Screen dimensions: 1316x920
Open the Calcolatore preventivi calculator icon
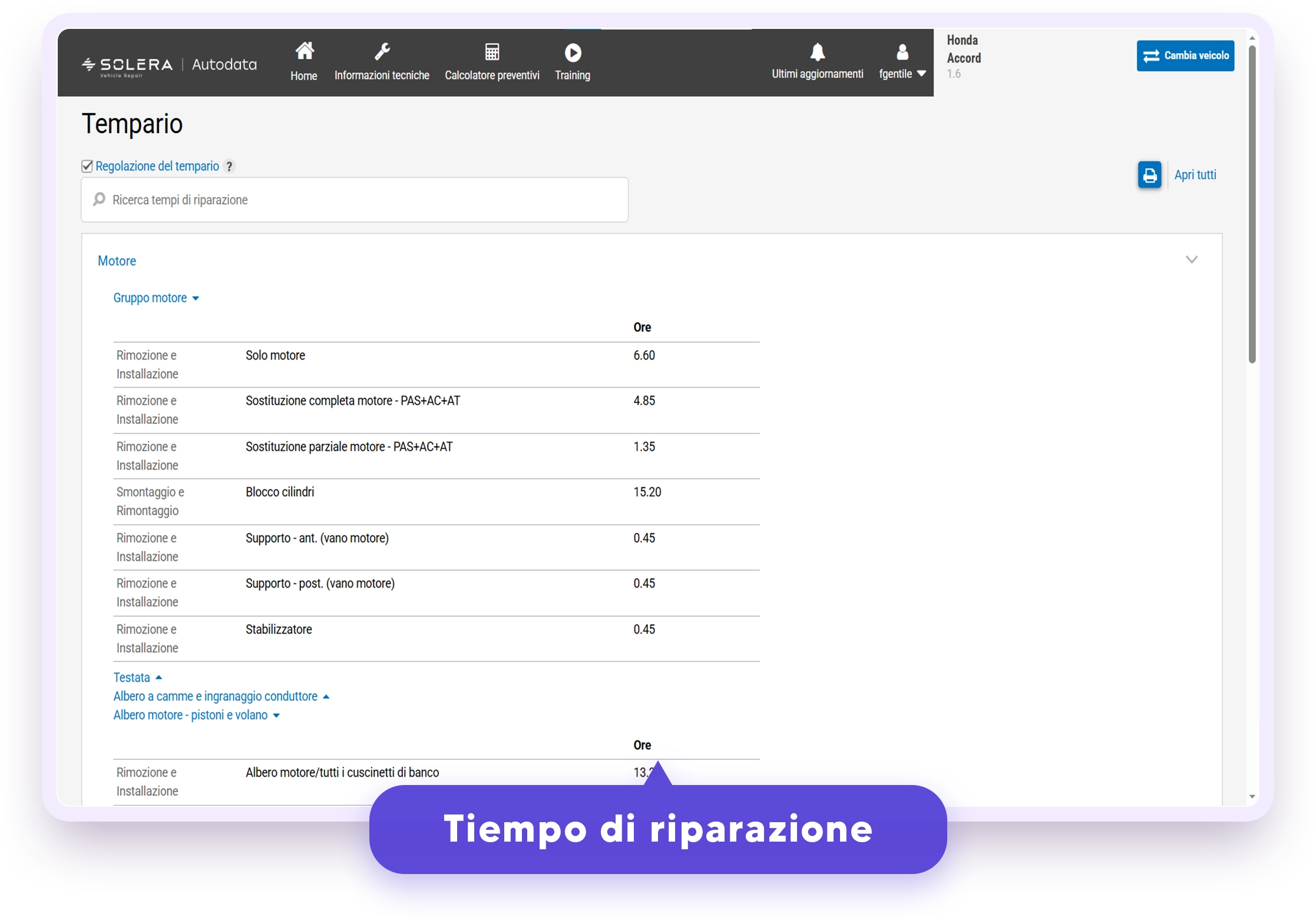coord(492,52)
